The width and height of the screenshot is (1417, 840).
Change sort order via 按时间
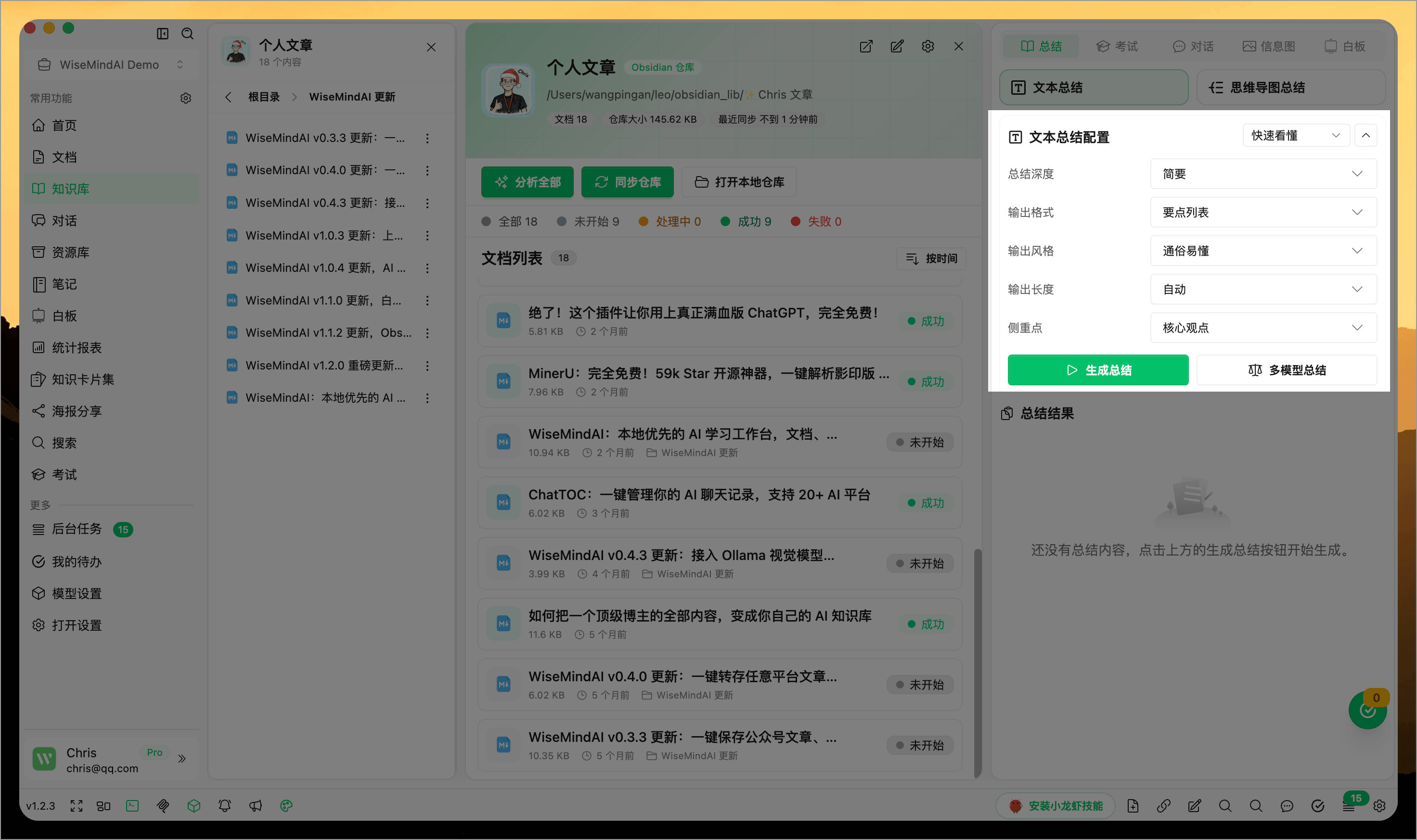click(x=931, y=259)
